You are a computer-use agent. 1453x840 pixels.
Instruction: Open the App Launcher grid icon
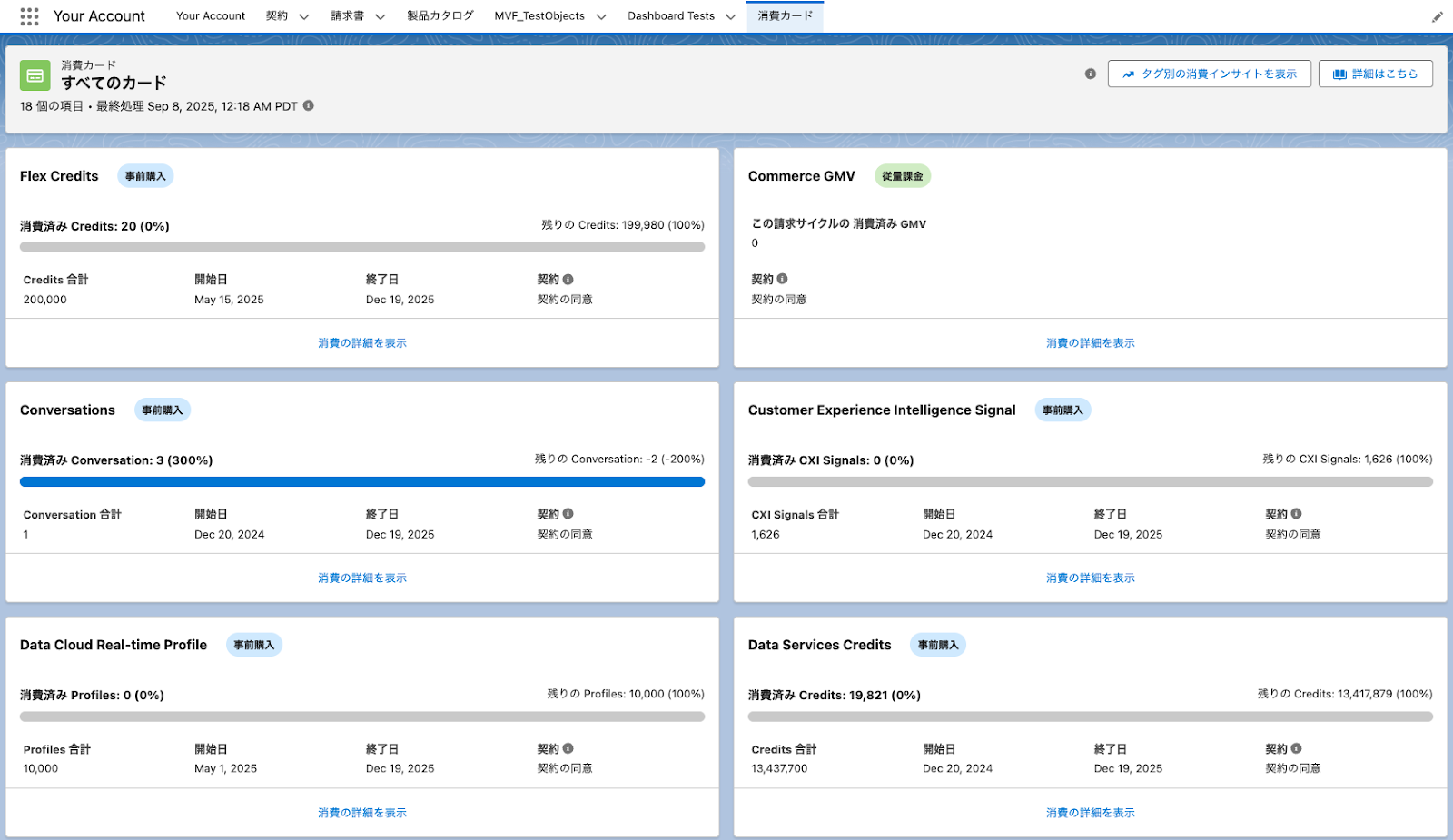point(29,16)
